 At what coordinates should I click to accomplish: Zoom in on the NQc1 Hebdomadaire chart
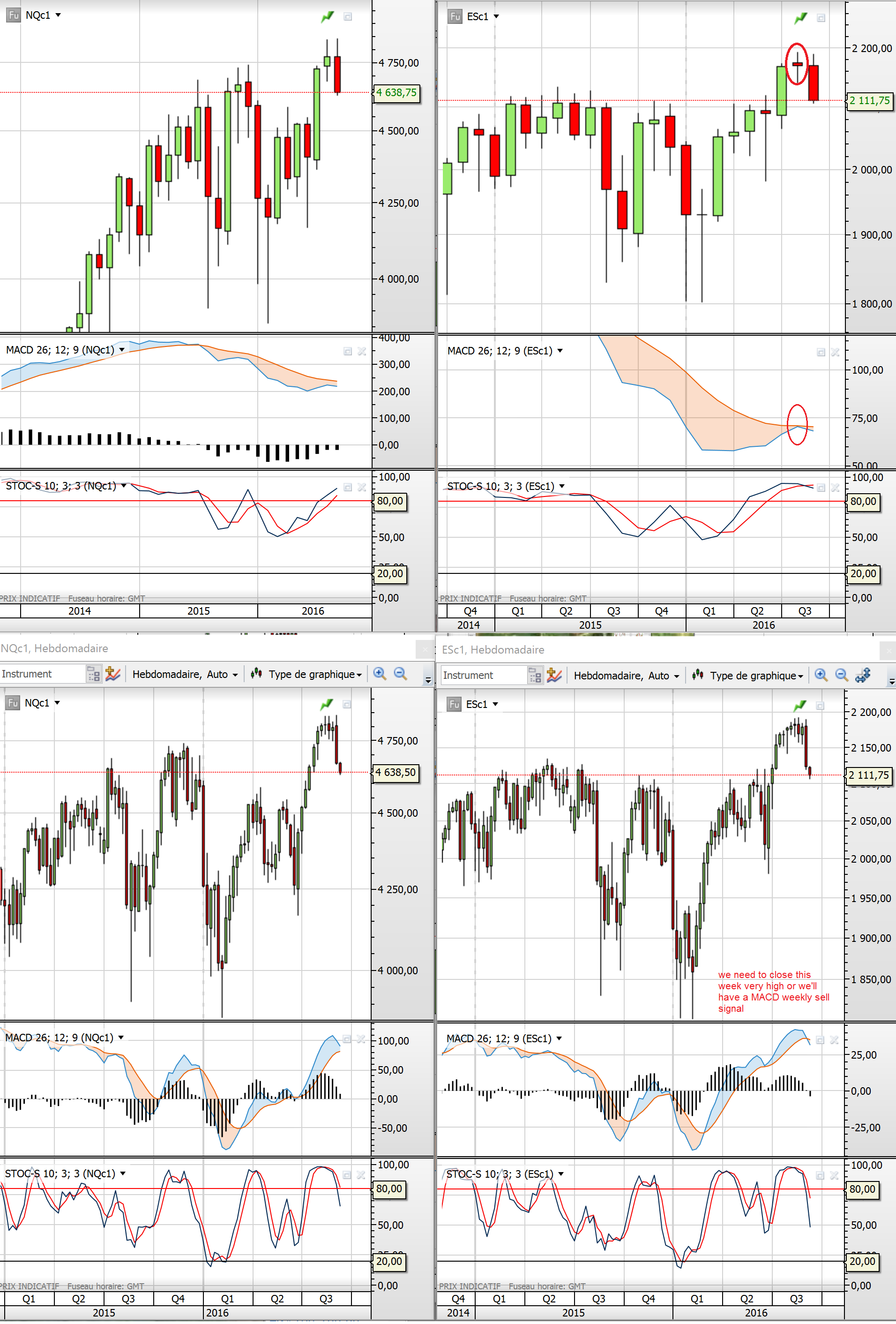pyautogui.click(x=380, y=675)
